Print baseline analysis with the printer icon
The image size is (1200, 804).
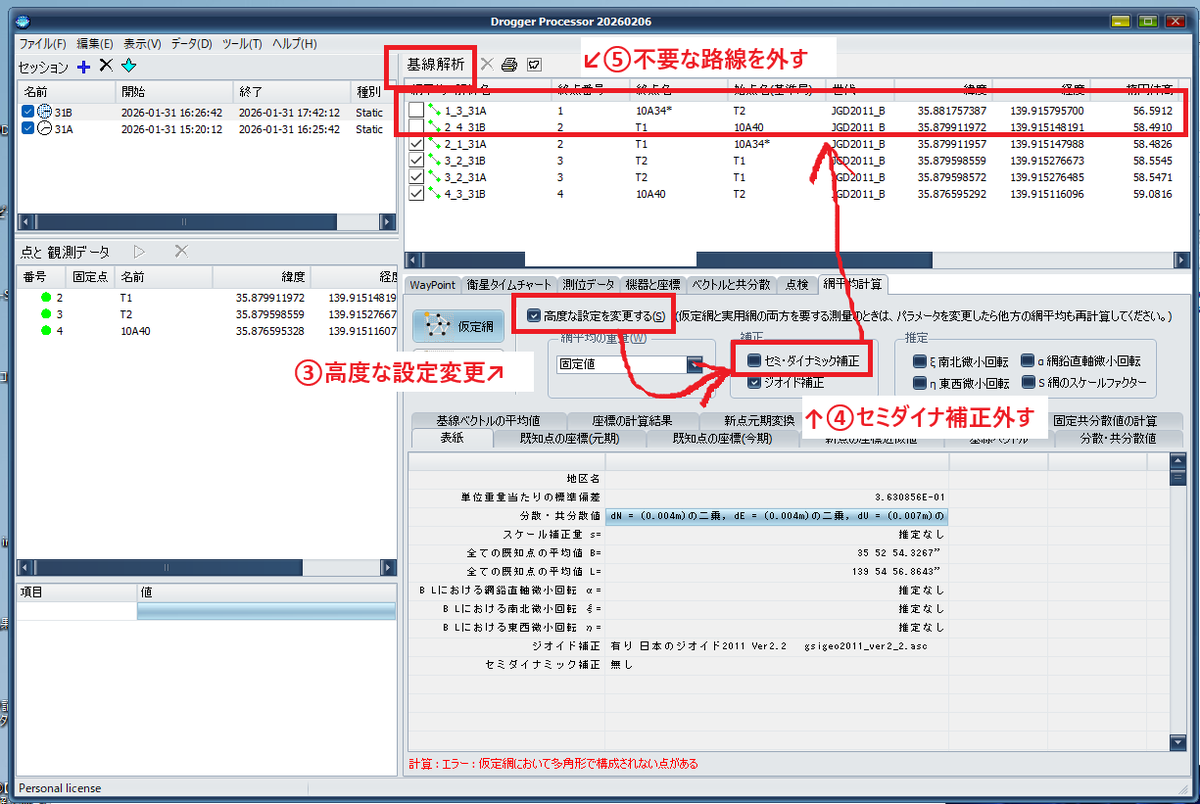pyautogui.click(x=509, y=64)
